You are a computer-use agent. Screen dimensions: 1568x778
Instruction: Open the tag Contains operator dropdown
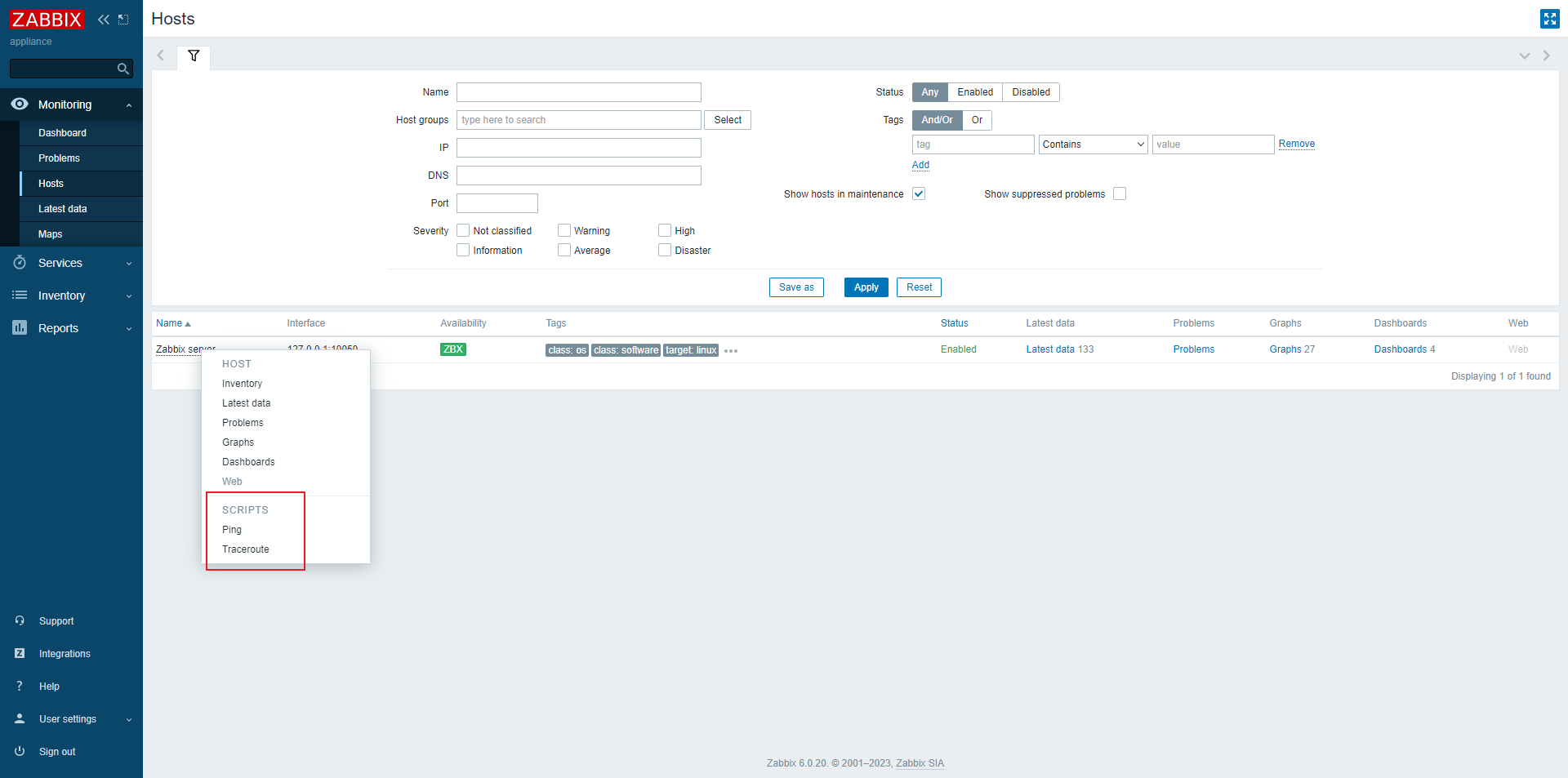[1094, 144]
